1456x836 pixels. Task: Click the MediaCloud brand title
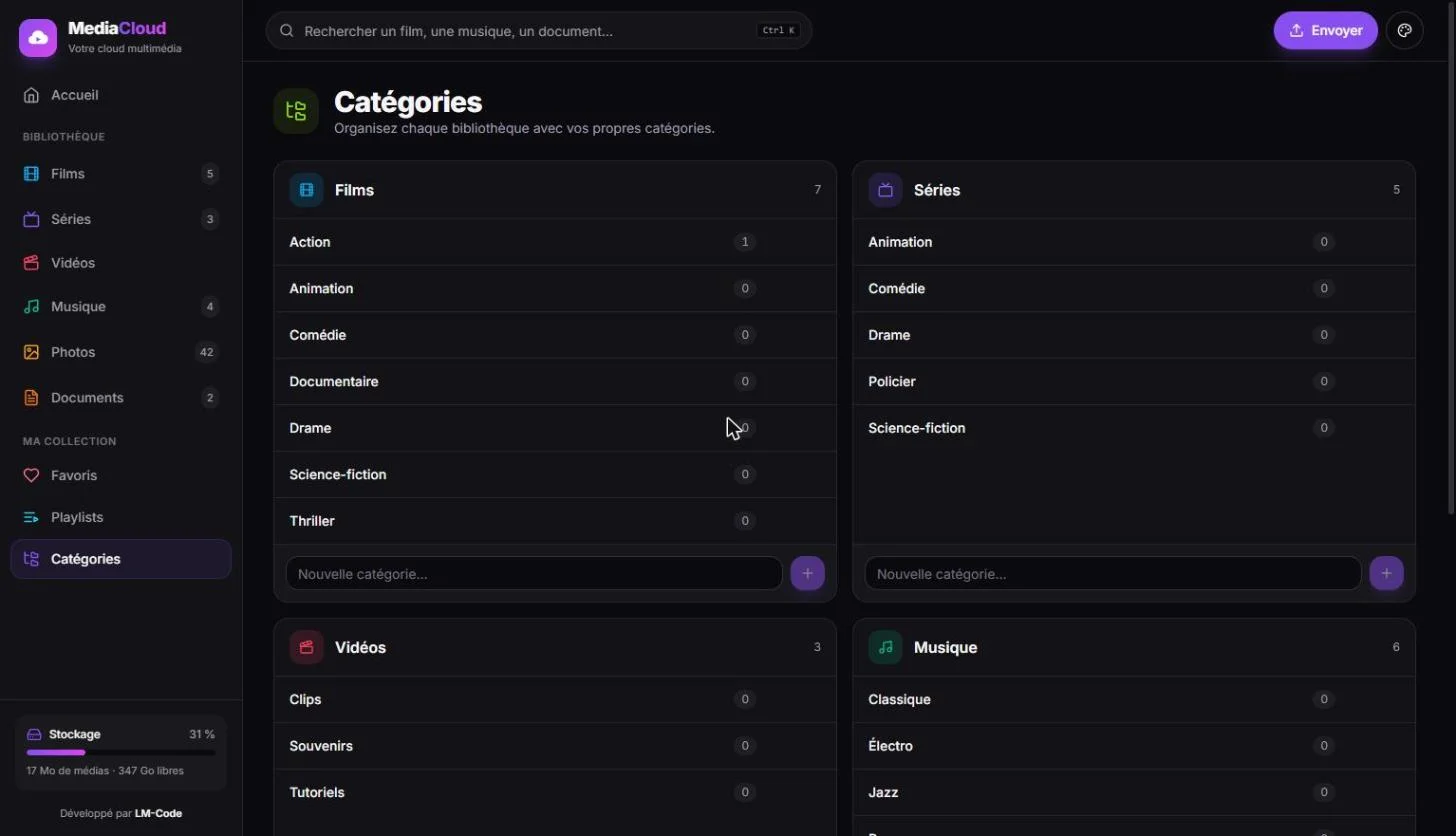pyautogui.click(x=117, y=28)
